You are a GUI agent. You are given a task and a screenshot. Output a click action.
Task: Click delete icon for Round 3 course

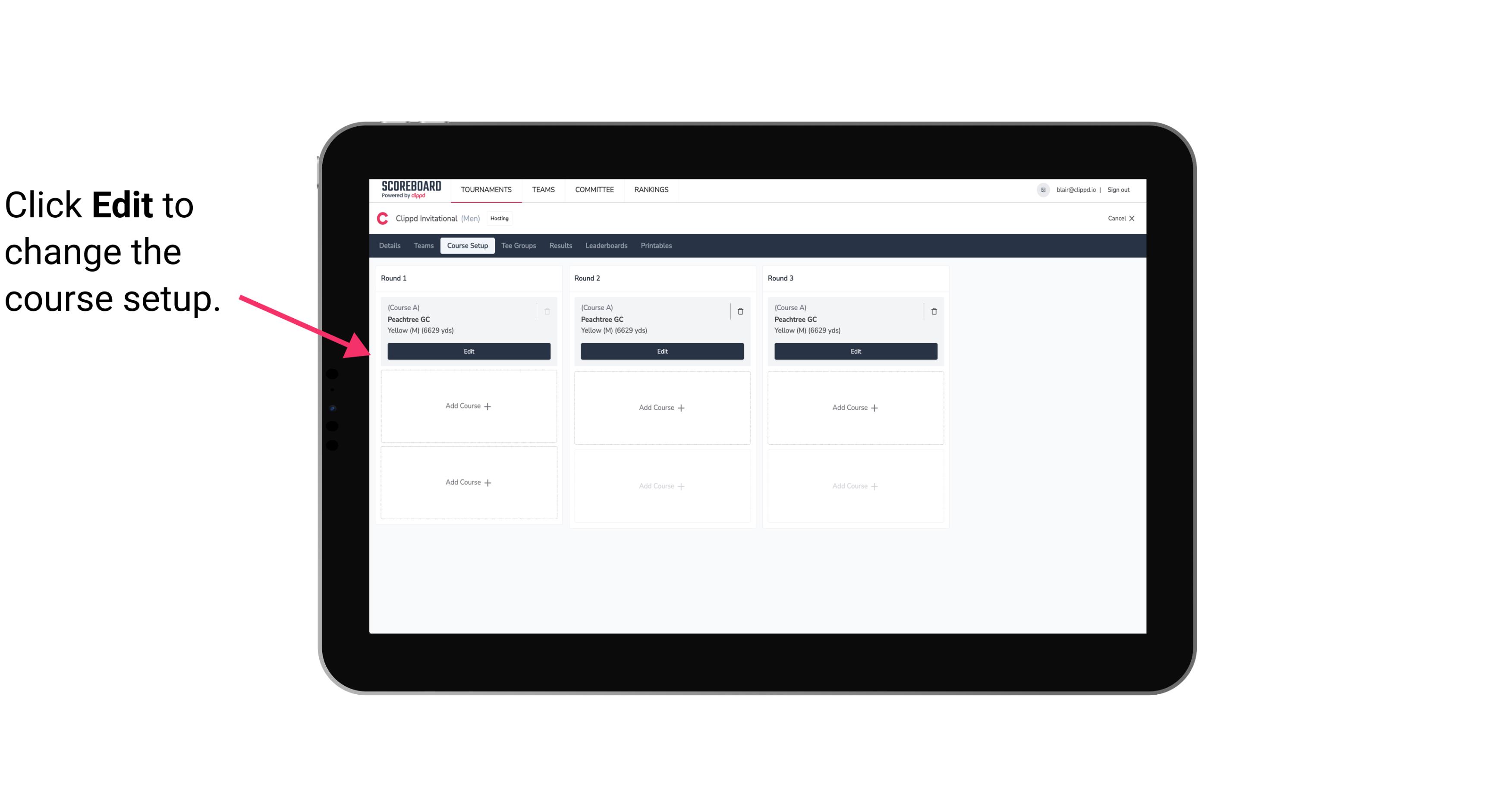point(934,311)
